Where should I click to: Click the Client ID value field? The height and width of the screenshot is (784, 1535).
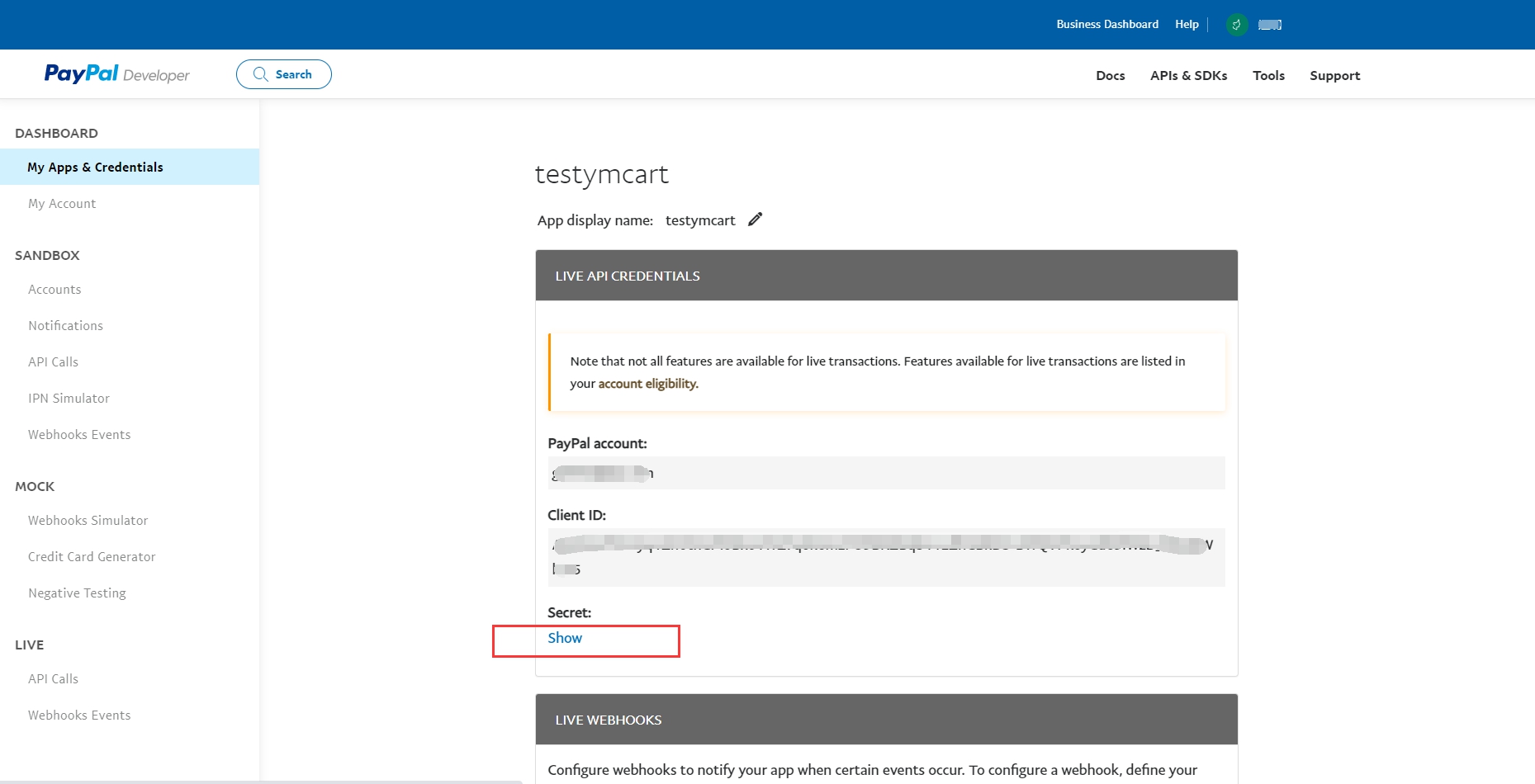coord(886,557)
